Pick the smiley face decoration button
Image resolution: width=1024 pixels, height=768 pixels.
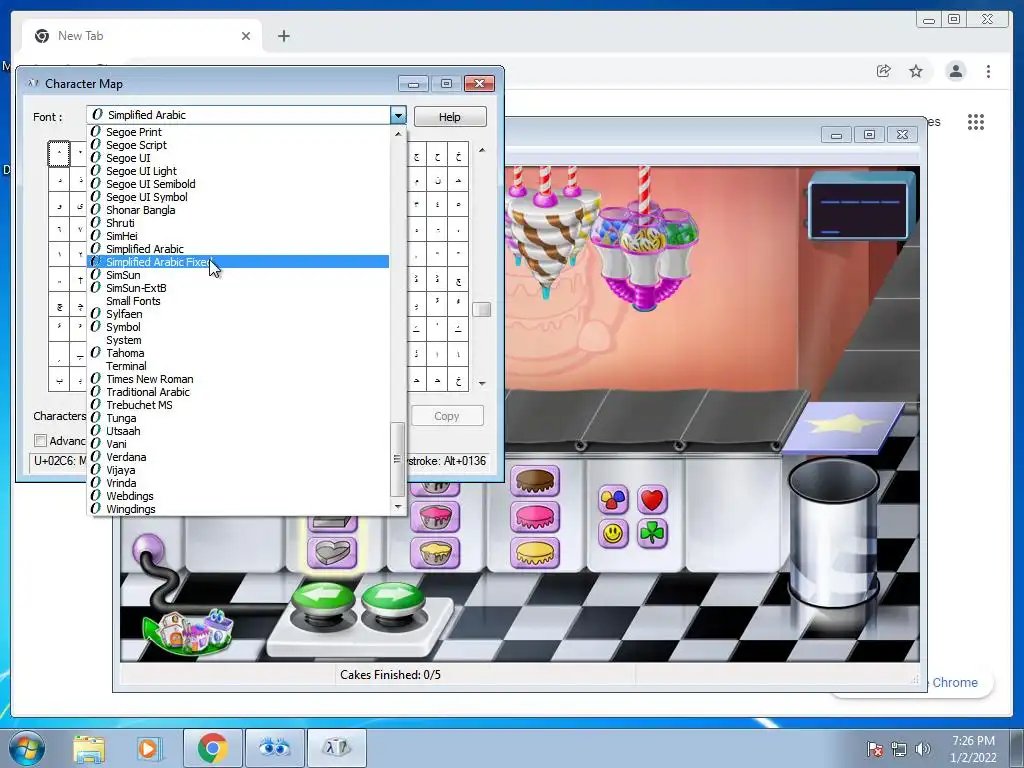(x=613, y=534)
